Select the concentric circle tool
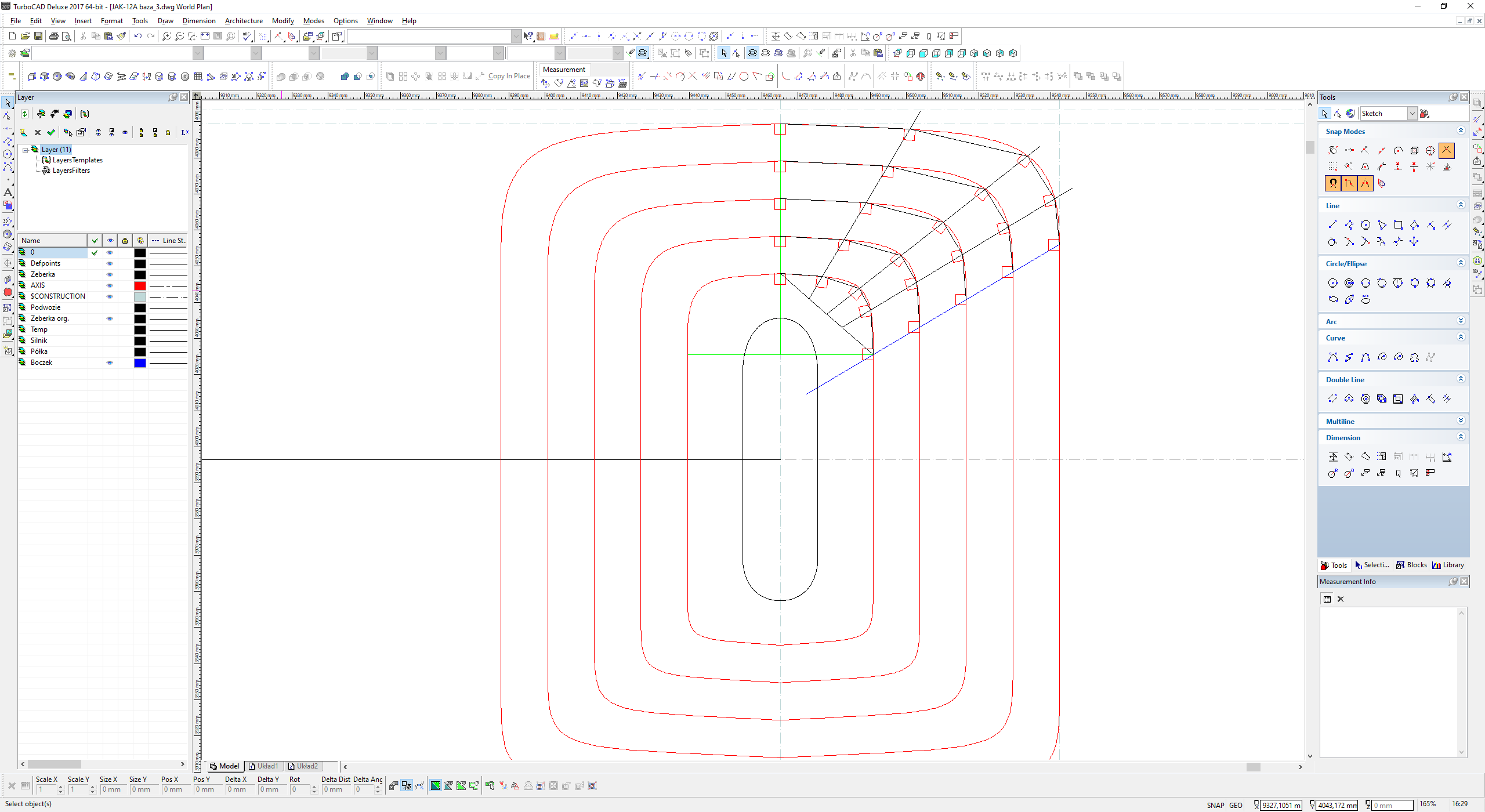This screenshot has width=1485, height=812. [x=1349, y=283]
